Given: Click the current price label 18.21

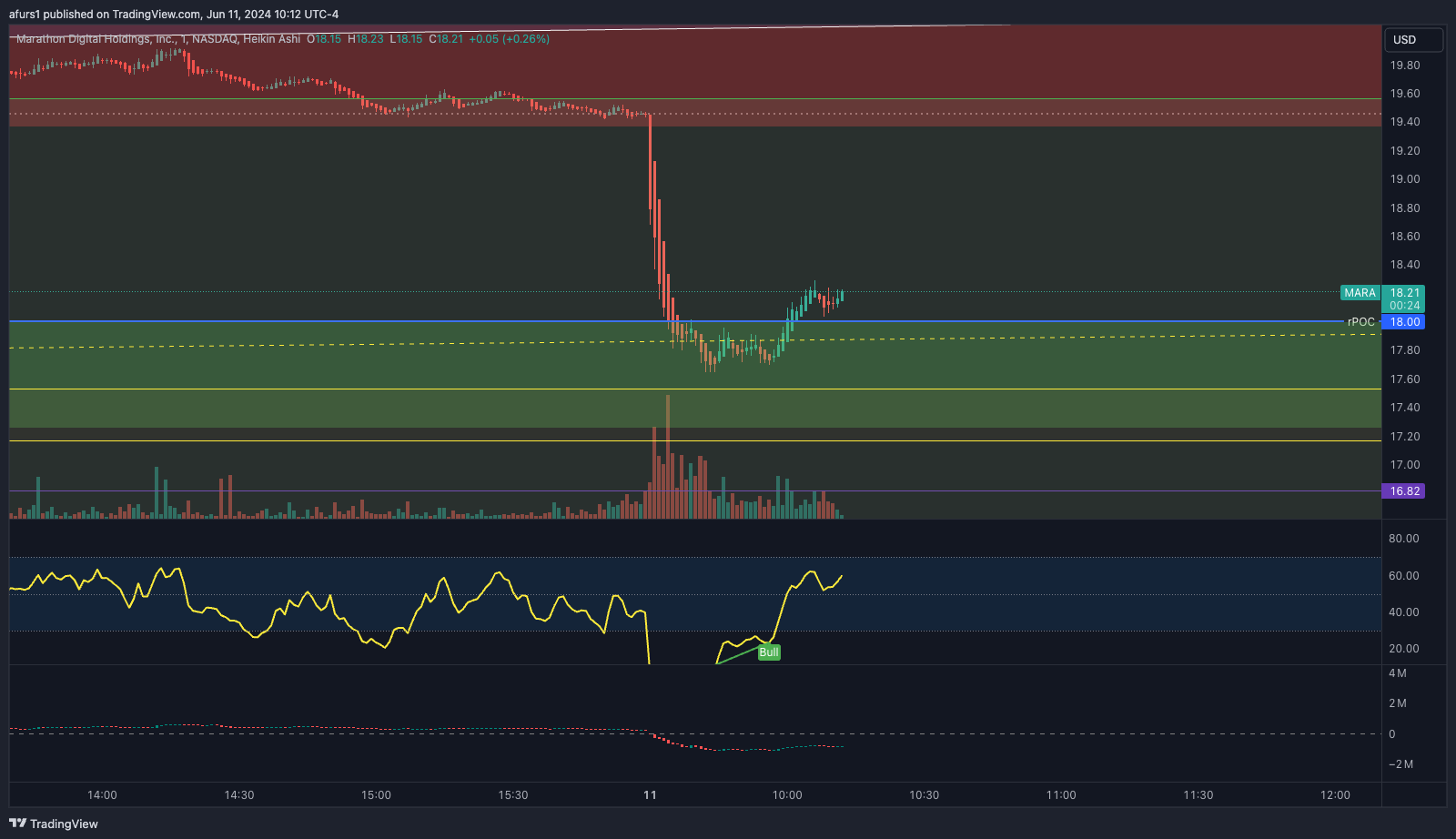Looking at the screenshot, I should (x=1404, y=292).
